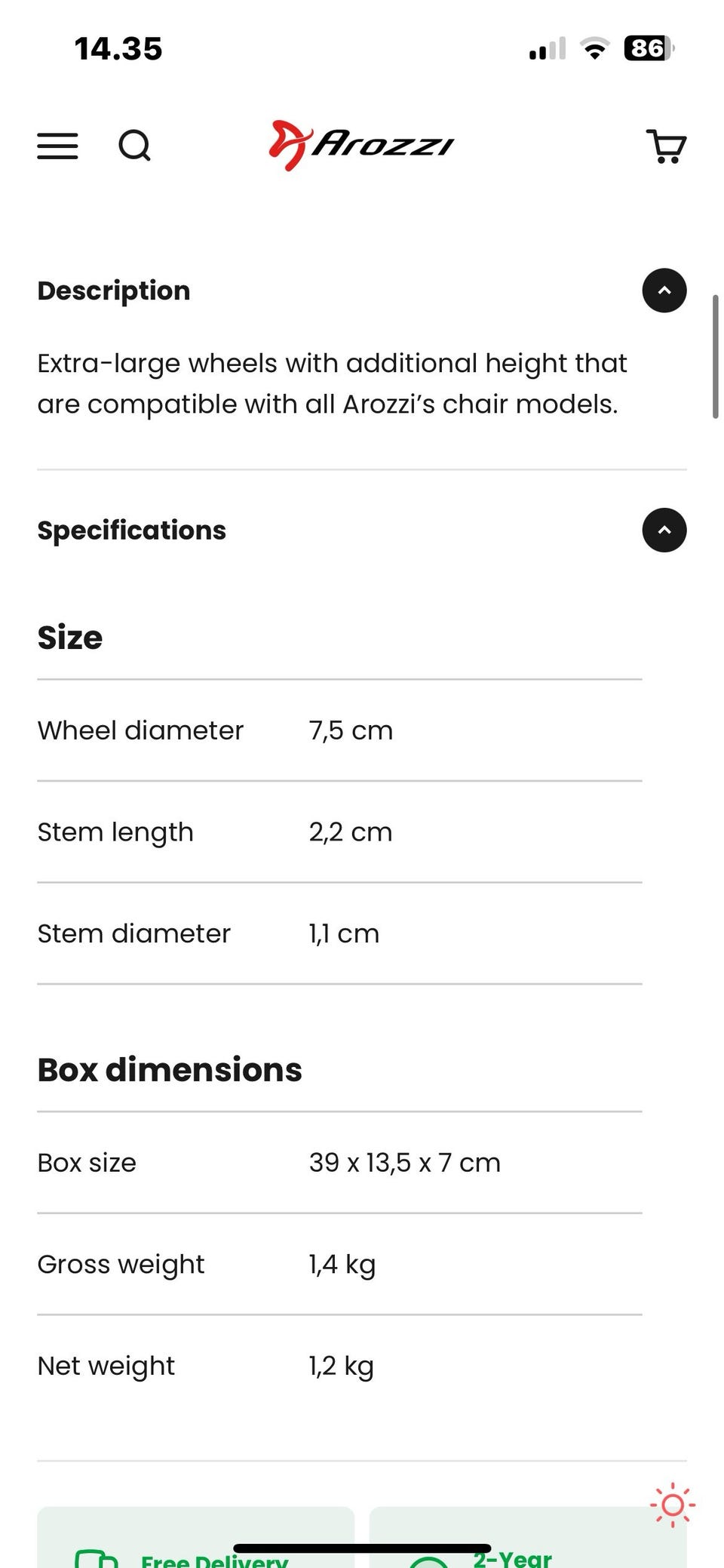
Task: Tap the Wheel diameter value 7,5 cm
Action: click(x=351, y=730)
